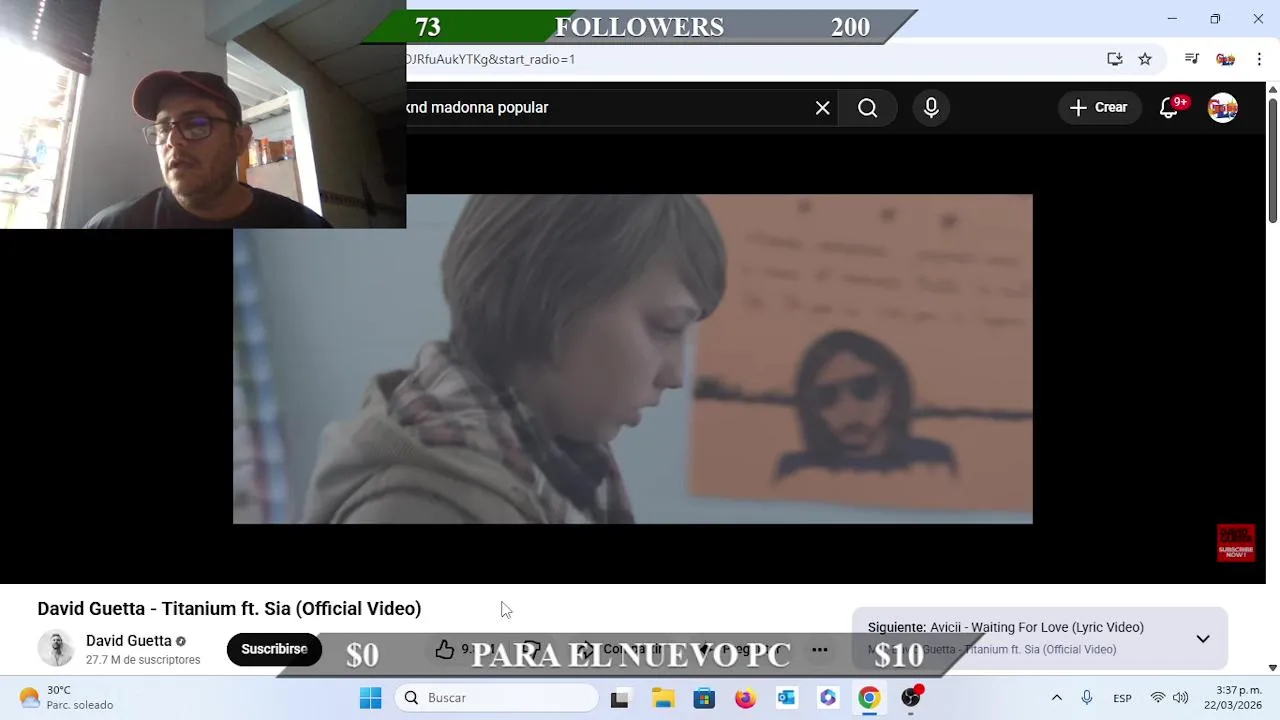Open Chrome three-dot menu

point(1259,59)
